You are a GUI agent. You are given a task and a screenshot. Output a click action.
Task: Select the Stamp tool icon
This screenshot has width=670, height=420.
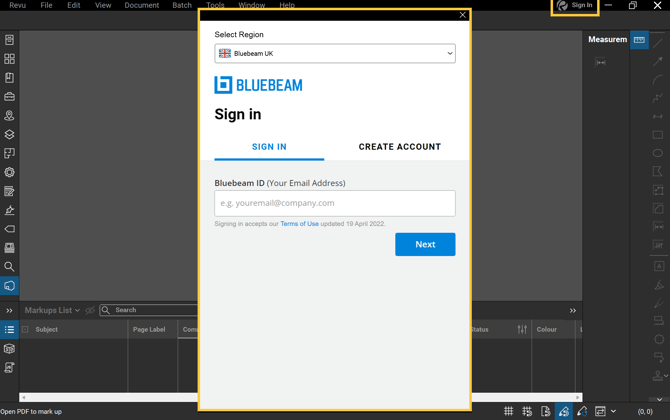tap(658, 376)
